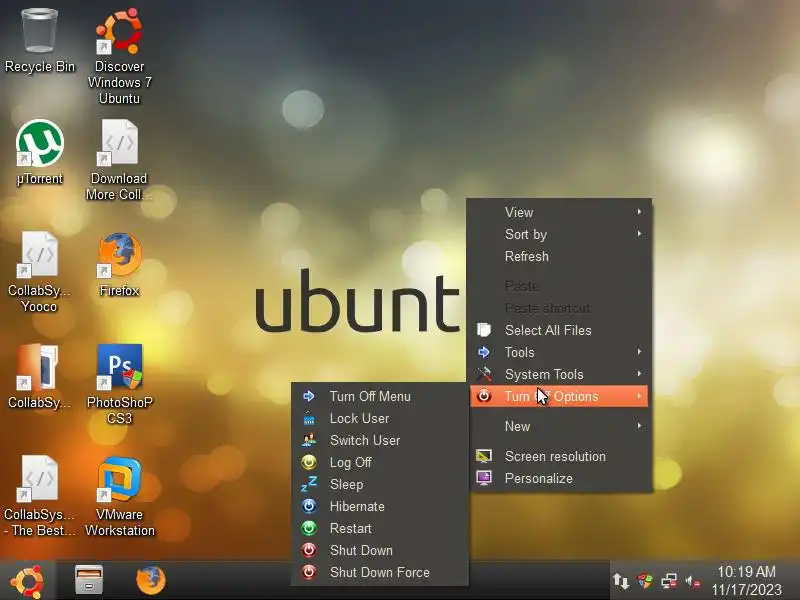Launch Firefox from the taskbar
Screen dimensions: 800x600
pos(151,580)
